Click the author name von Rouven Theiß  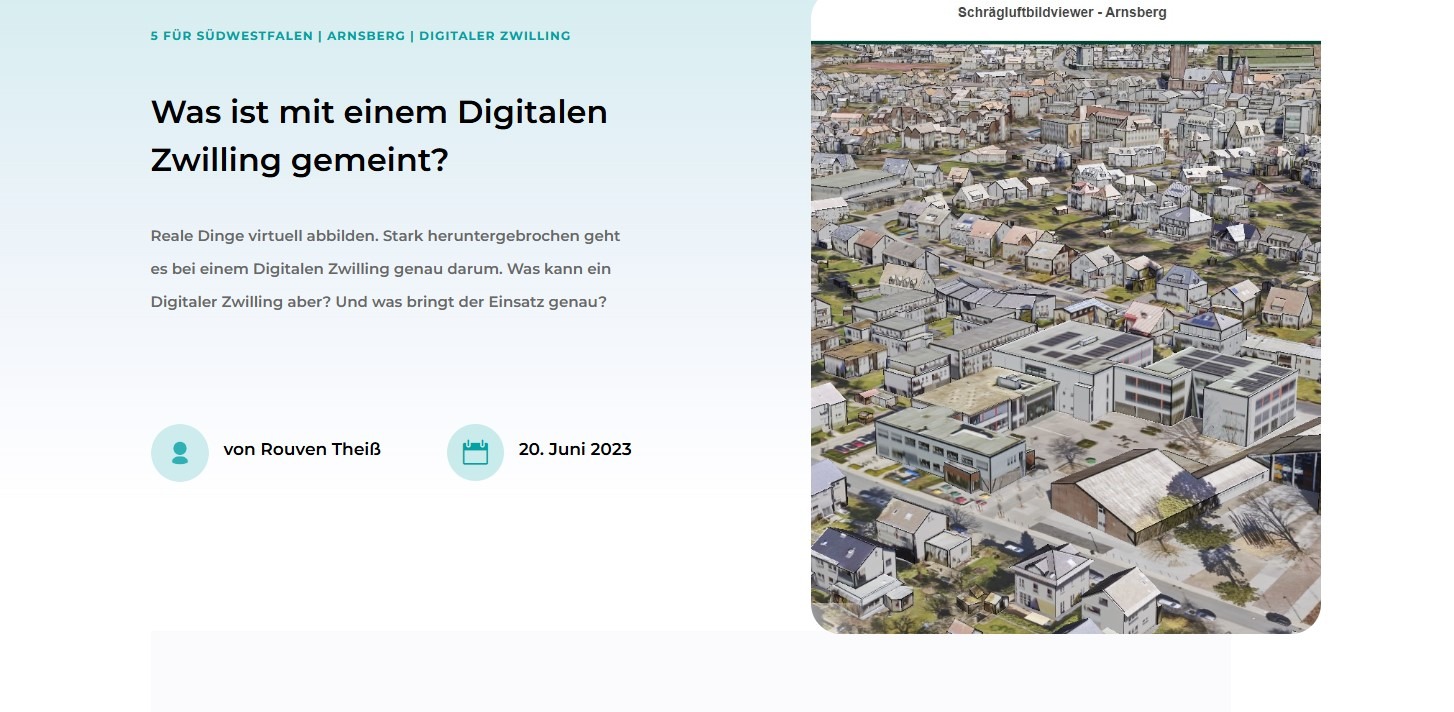(302, 449)
